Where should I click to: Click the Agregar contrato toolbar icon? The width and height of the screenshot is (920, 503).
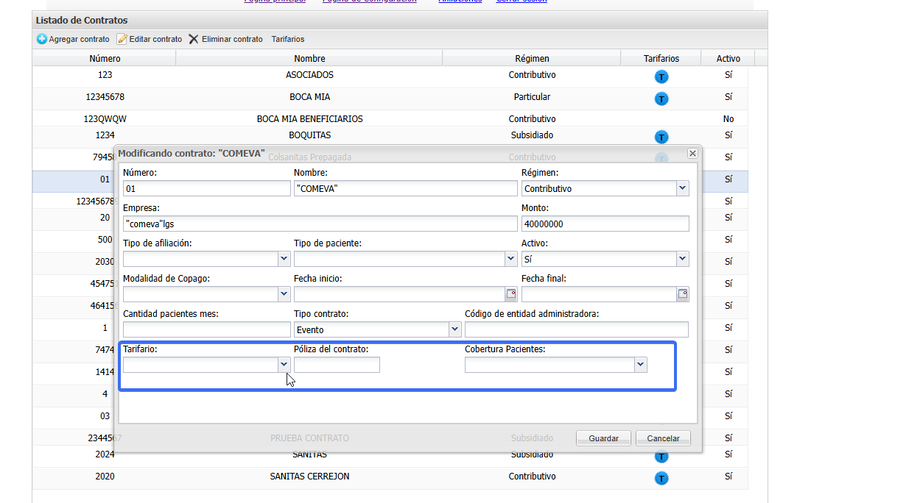tap(42, 39)
